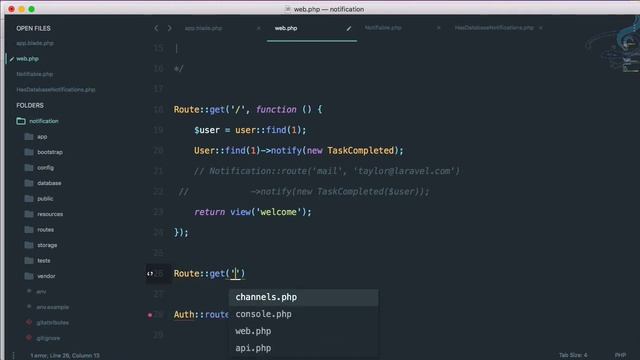640x360 pixels.
Task: Go to next tab using forward arrow
Action: tap(169, 28)
